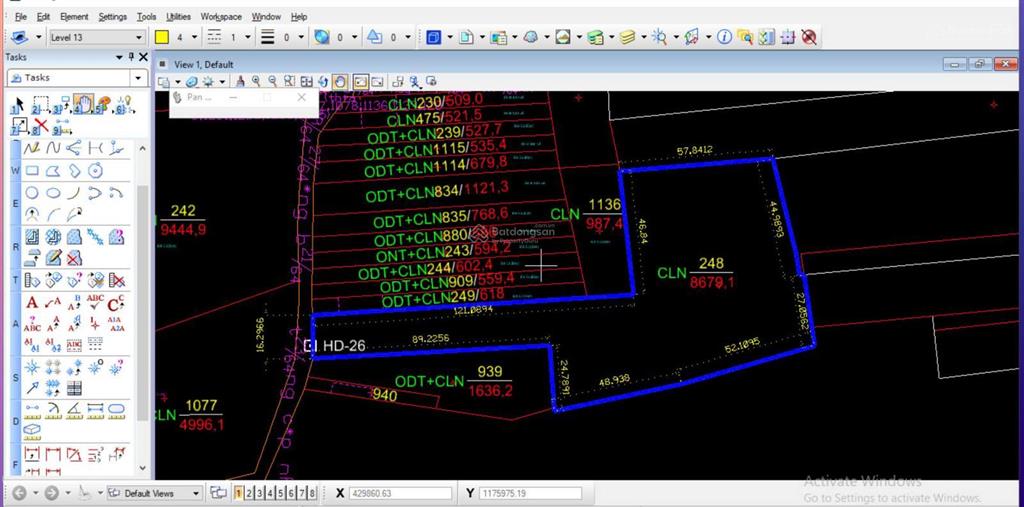
Task: Close the Tasks panel
Action: pos(143,57)
